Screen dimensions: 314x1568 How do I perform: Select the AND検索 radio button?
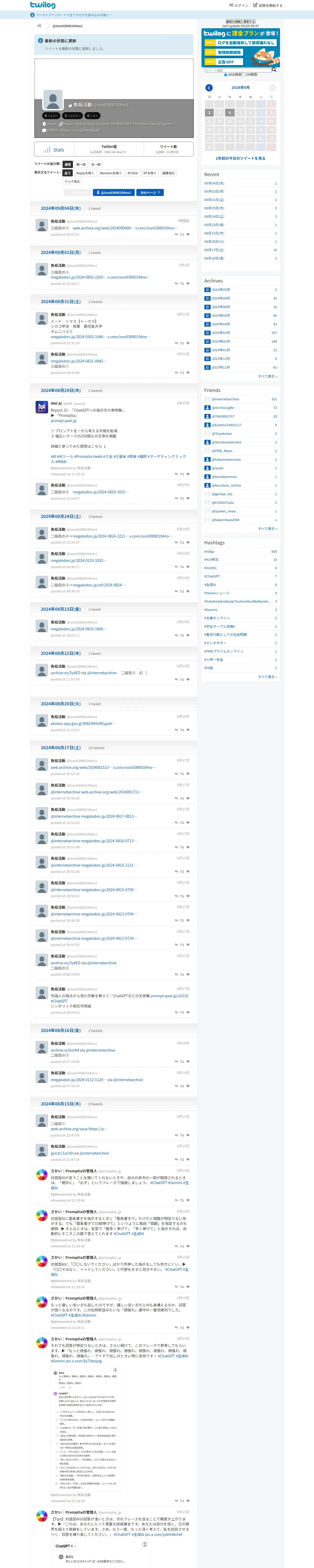coord(226,75)
